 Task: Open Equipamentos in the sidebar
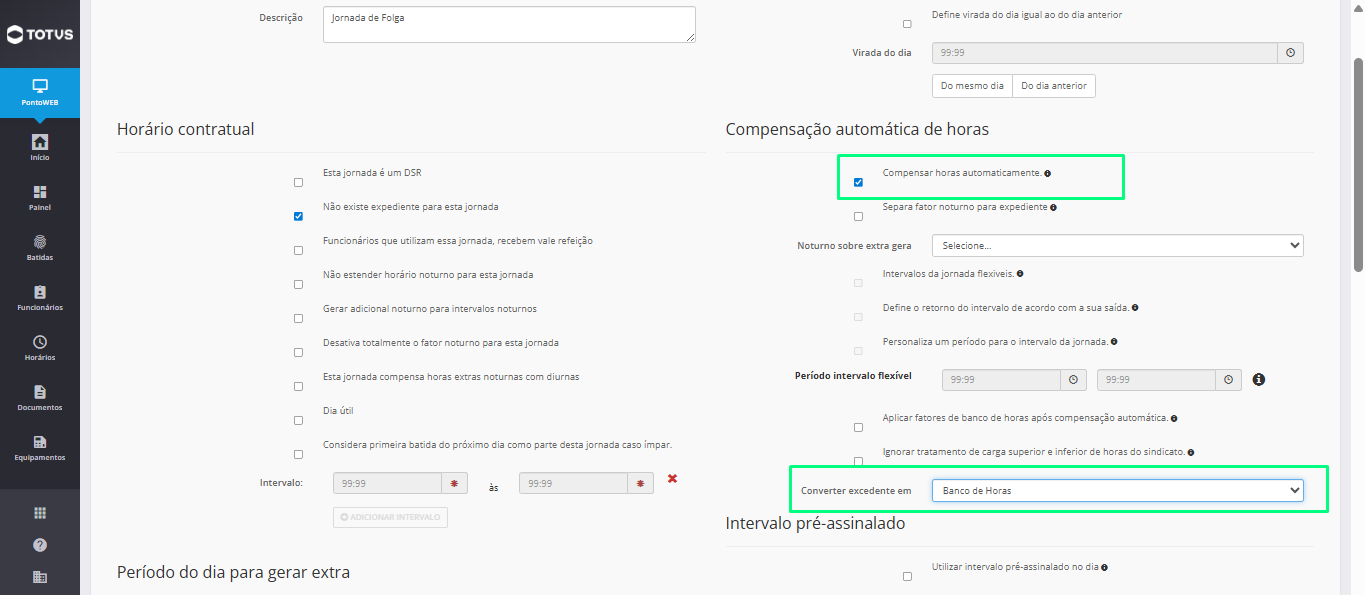coord(40,448)
